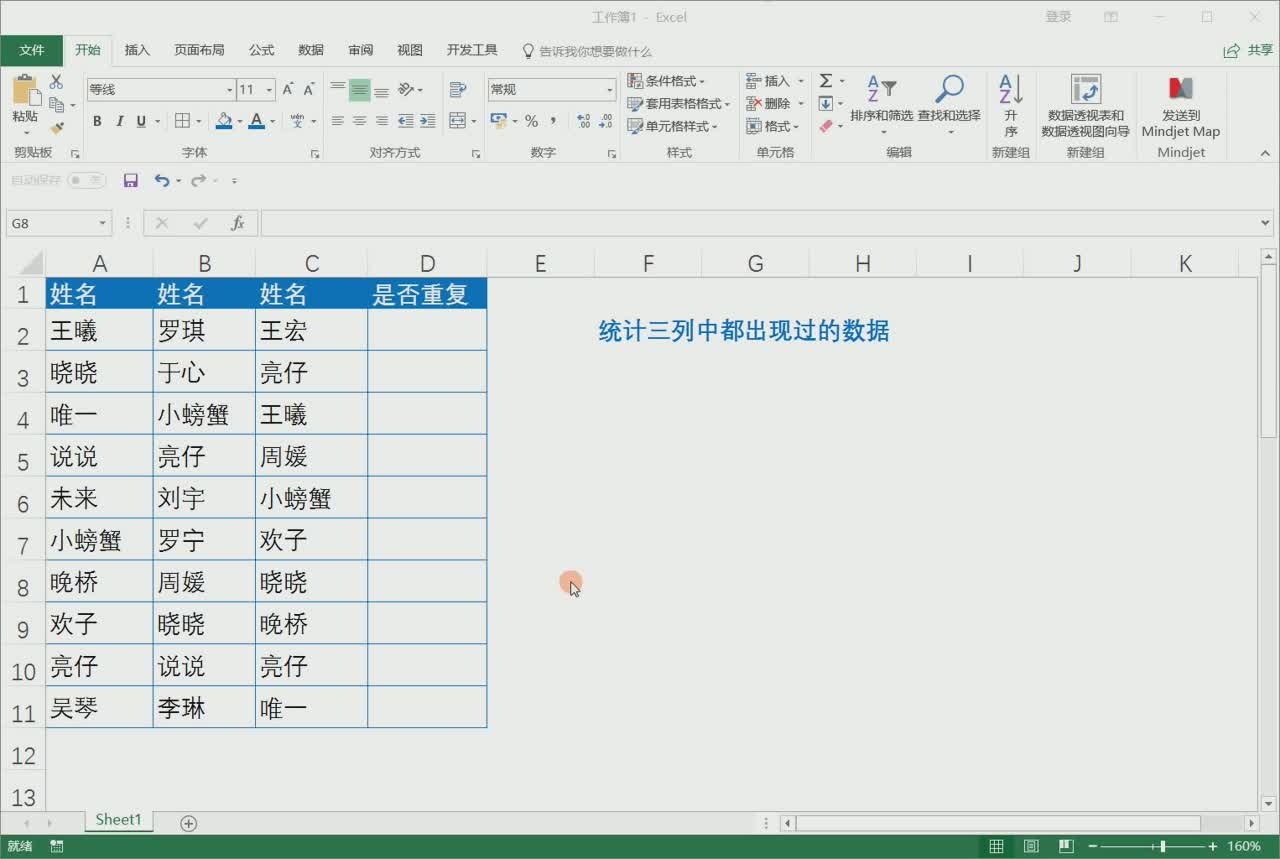This screenshot has width=1280, height=859.
Task: Click the Wrap Text icon
Action: tap(458, 89)
